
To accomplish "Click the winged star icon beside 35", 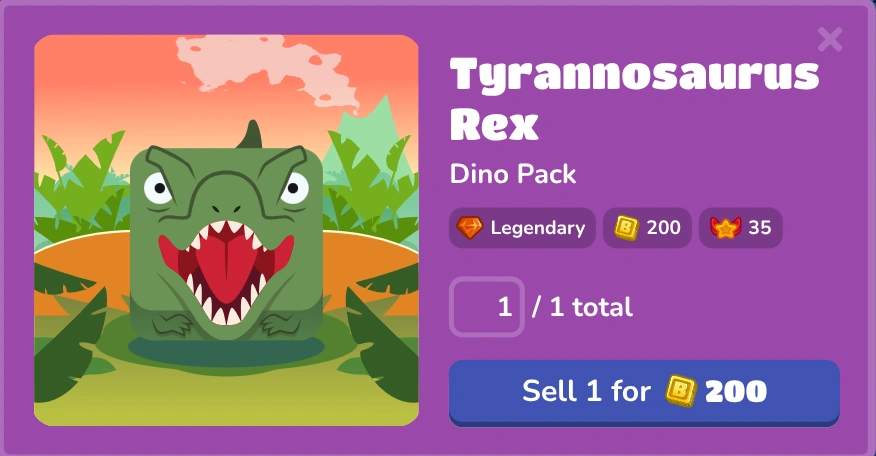I will coord(725,227).
